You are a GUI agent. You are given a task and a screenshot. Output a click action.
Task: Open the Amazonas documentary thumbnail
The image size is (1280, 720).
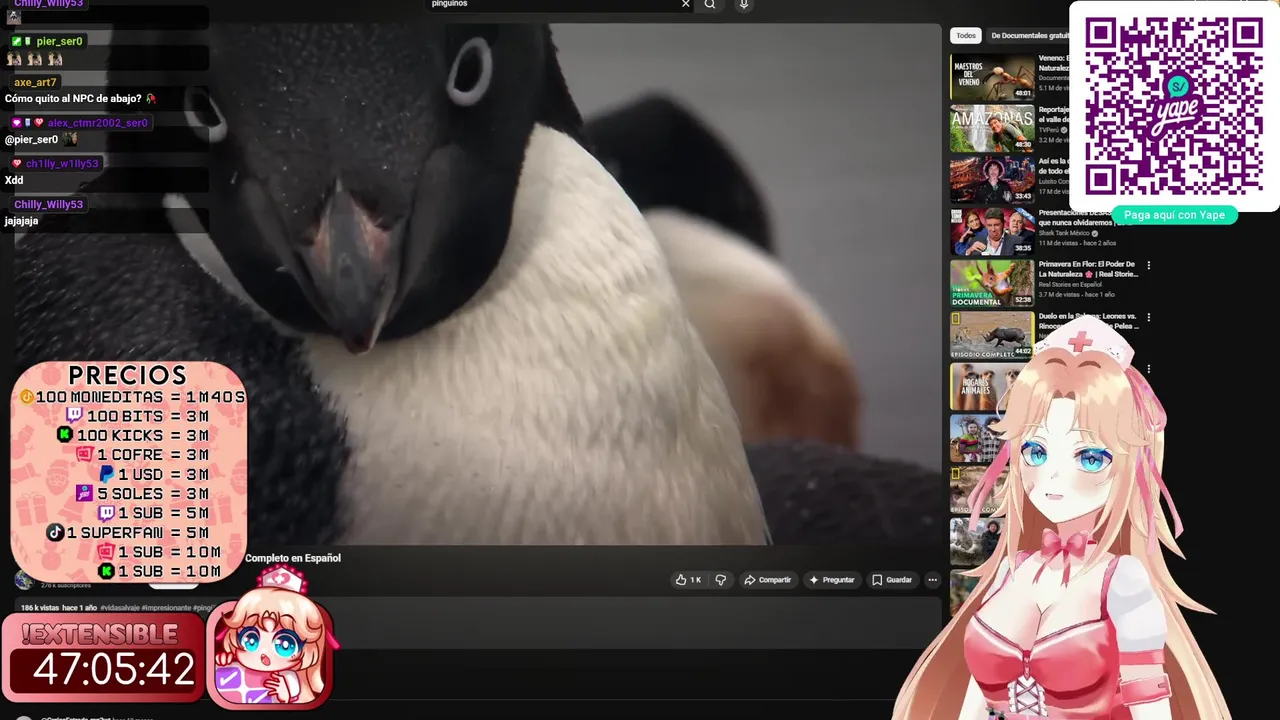pyautogui.click(x=992, y=128)
